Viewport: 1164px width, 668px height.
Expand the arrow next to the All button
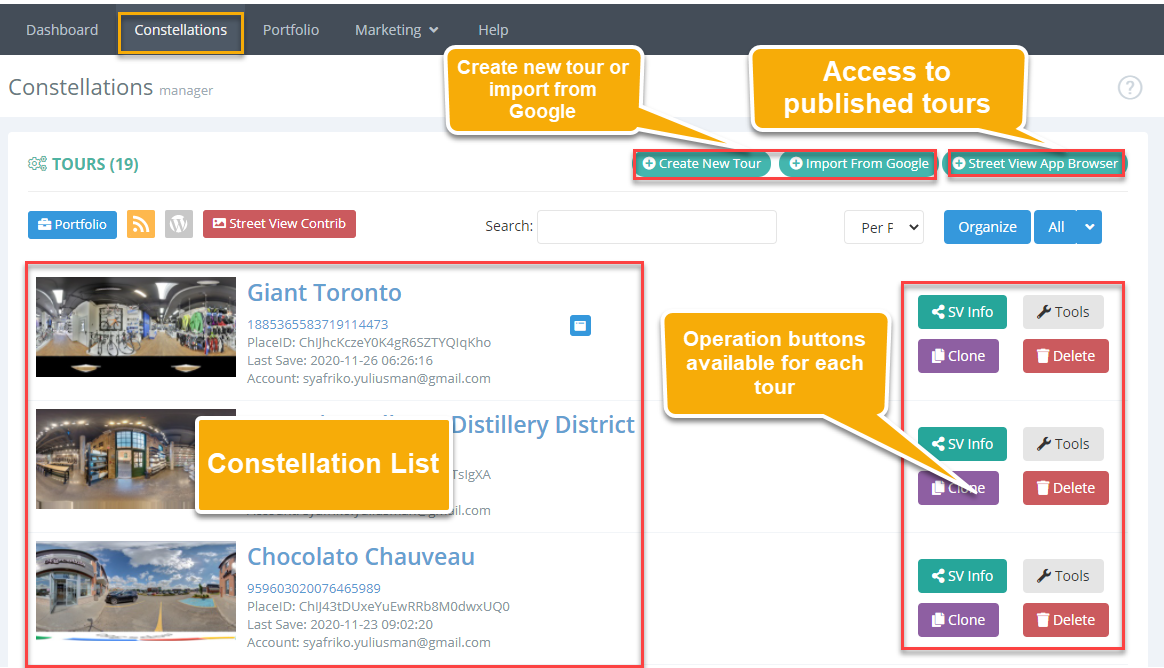pyautogui.click(x=1089, y=227)
